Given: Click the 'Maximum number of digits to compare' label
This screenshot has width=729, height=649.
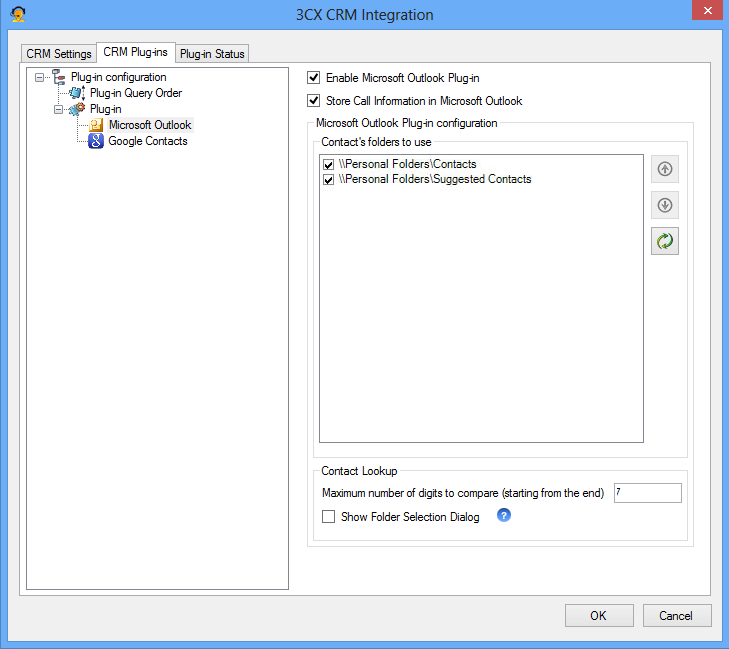Looking at the screenshot, I should [x=463, y=493].
